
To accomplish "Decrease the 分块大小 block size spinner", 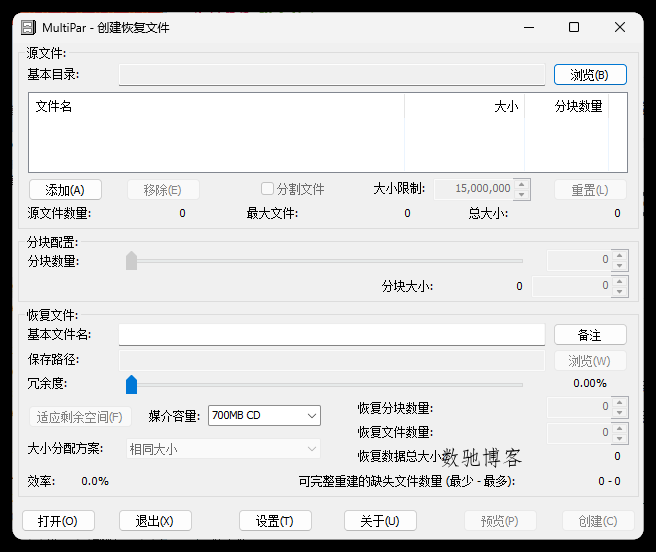I will (x=620, y=292).
